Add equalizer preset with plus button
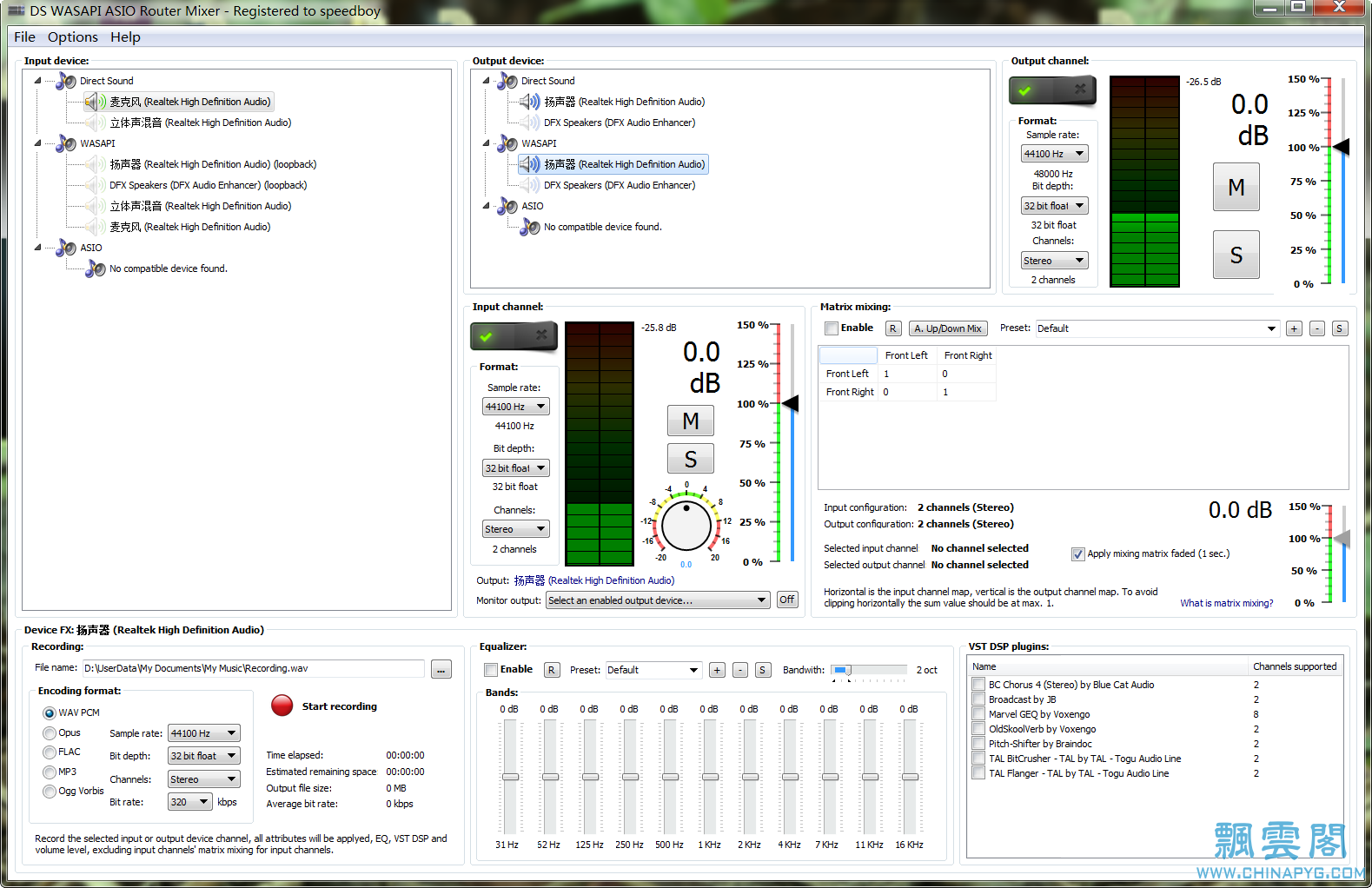Viewport: 1372px width, 888px height. pyautogui.click(x=717, y=670)
